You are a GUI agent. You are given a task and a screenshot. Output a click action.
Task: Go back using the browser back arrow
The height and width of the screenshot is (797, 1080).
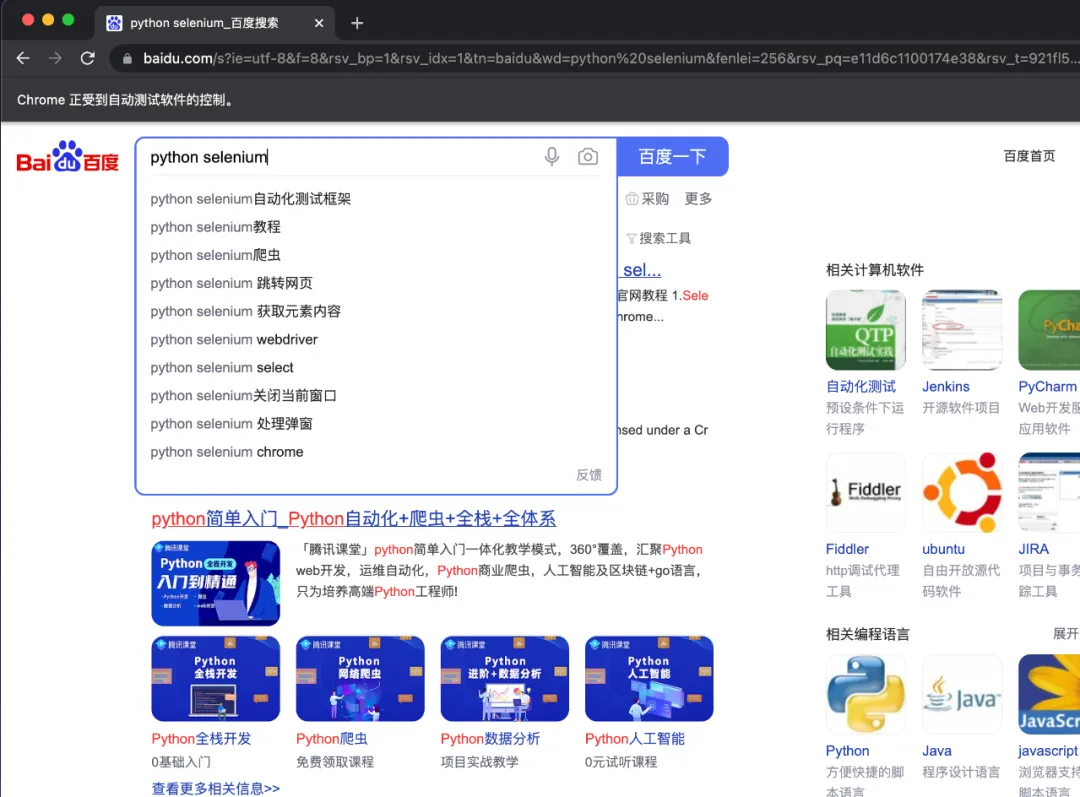pyautogui.click(x=23, y=58)
